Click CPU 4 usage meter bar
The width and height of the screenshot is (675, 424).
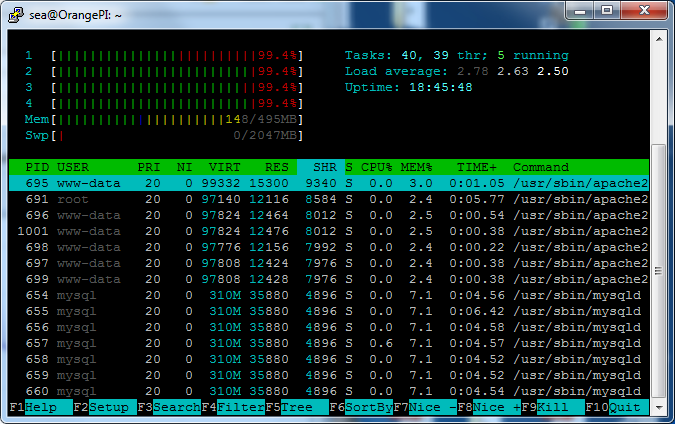point(177,103)
